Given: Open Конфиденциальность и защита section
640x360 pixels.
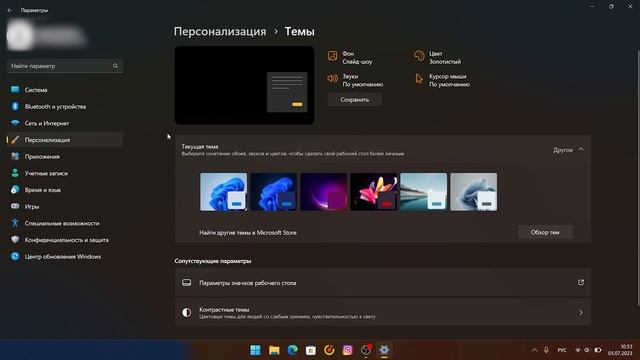Looking at the screenshot, I should (64, 240).
